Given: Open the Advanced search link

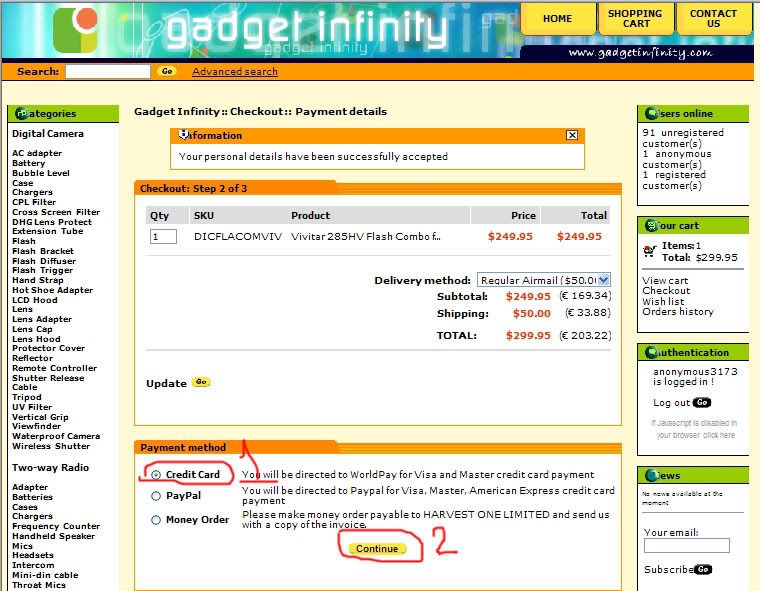Looking at the screenshot, I should pyautogui.click(x=235, y=72).
